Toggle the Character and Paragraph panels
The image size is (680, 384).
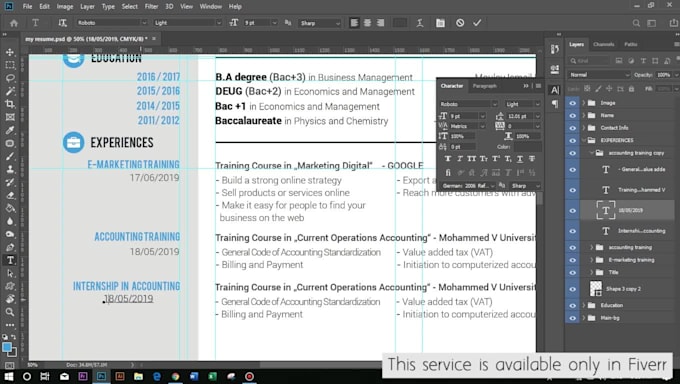tap(440, 23)
